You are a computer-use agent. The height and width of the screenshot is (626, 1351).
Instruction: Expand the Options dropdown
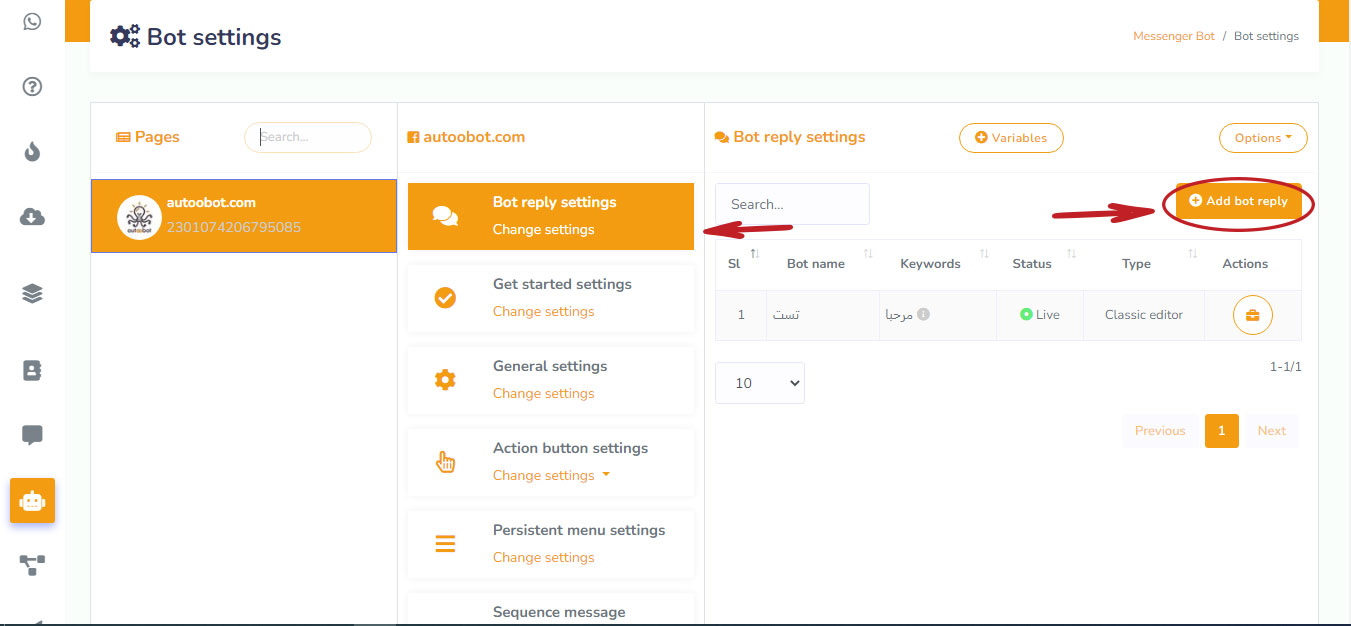pos(1262,138)
